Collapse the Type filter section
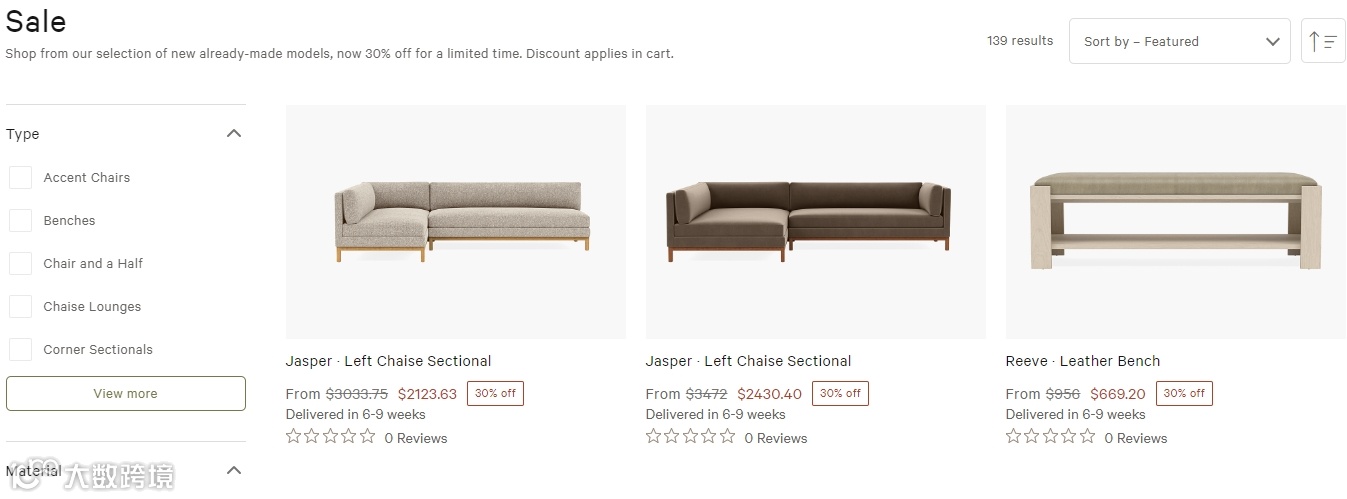1347x499 pixels. (x=234, y=133)
